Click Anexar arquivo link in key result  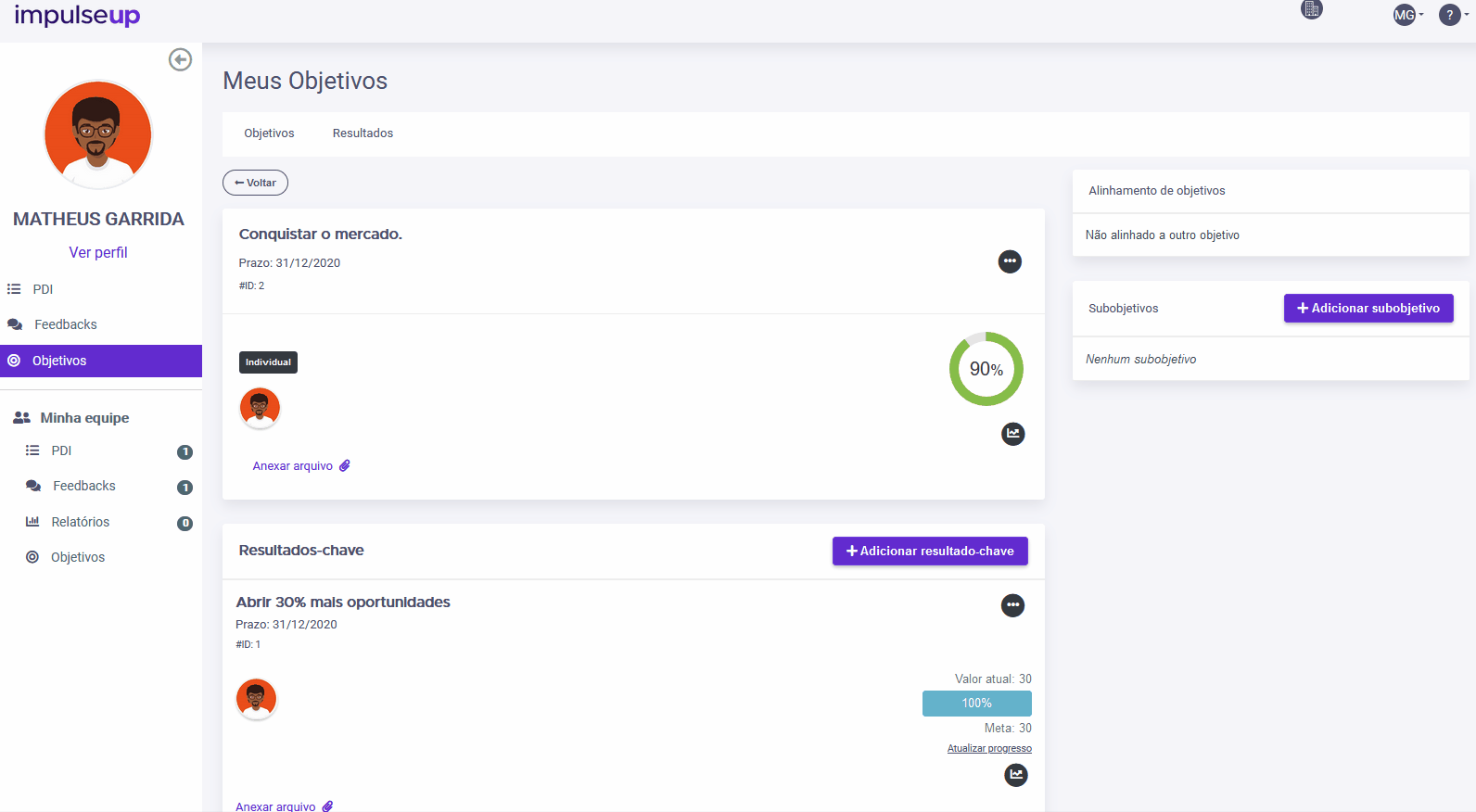(x=275, y=806)
